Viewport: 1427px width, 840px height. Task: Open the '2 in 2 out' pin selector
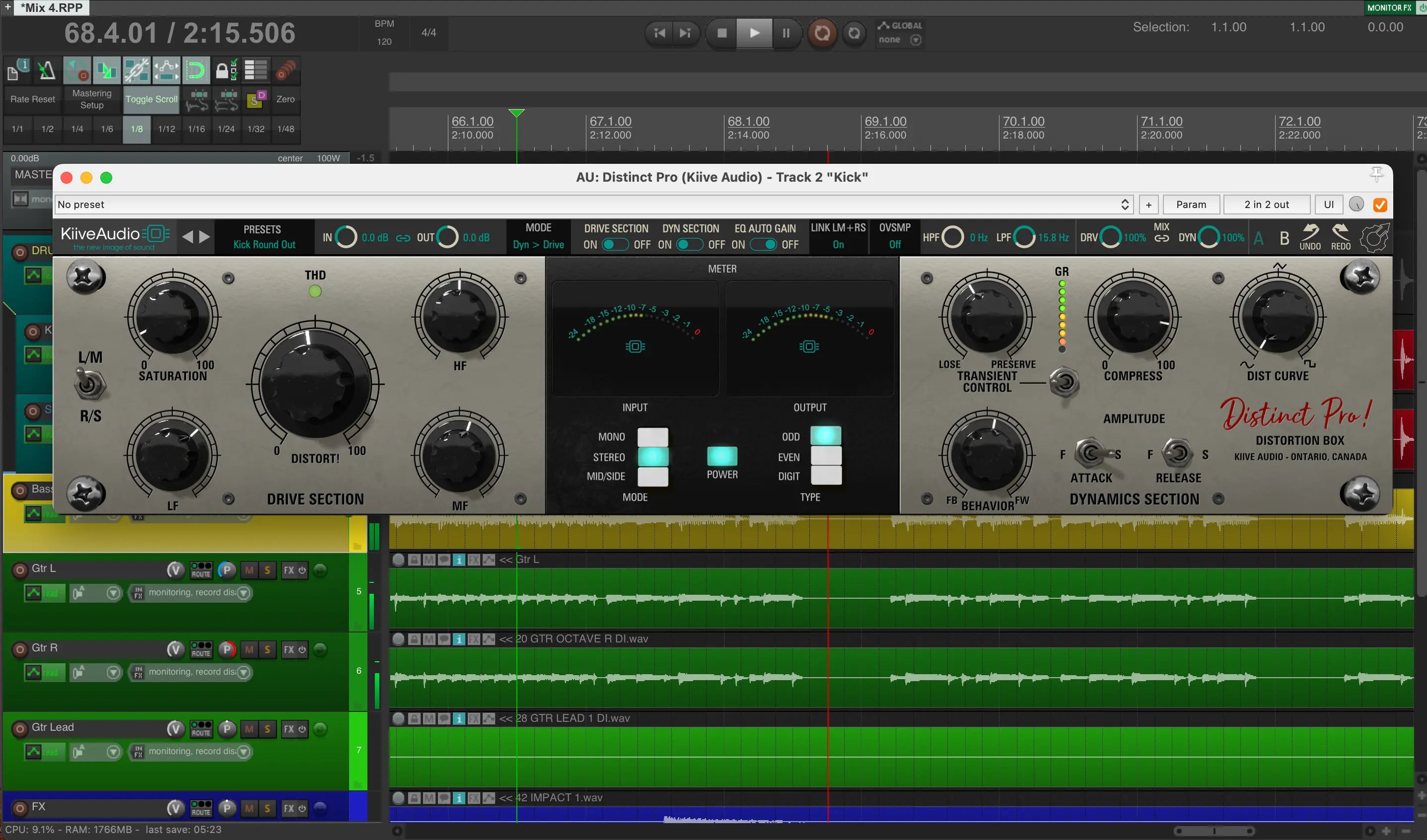[1266, 205]
